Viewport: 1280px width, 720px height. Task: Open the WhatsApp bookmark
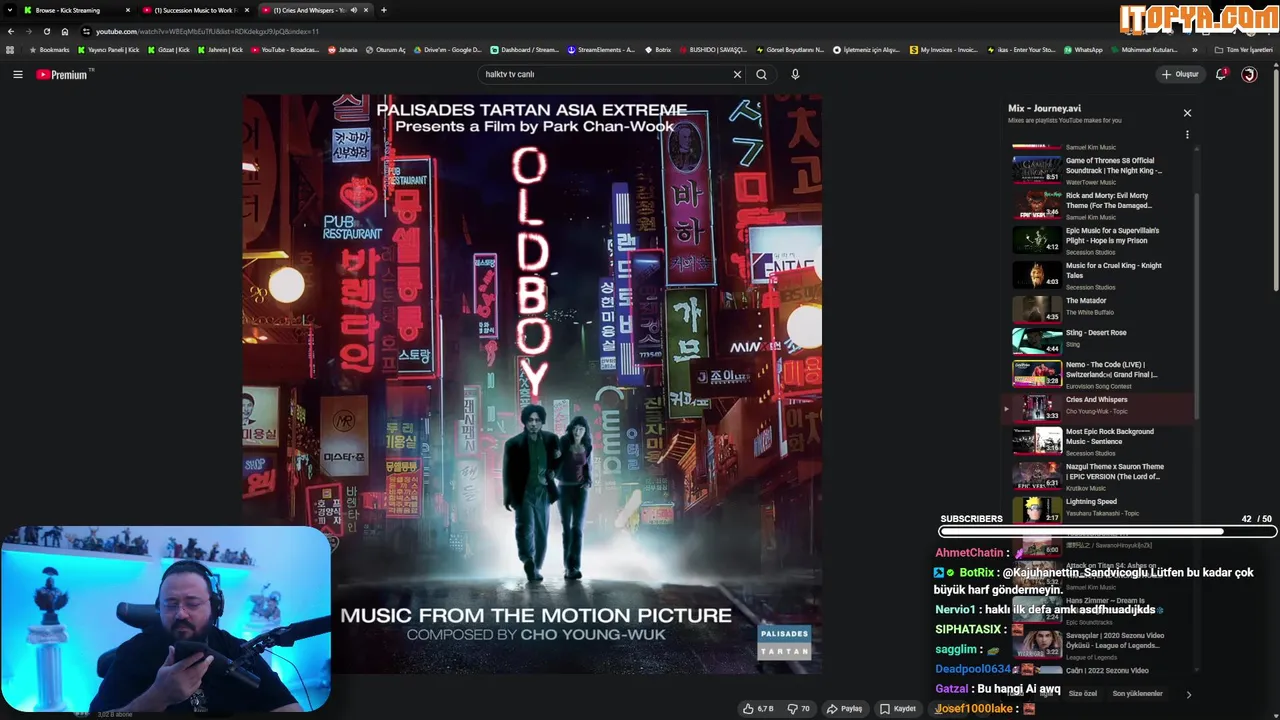point(1083,50)
